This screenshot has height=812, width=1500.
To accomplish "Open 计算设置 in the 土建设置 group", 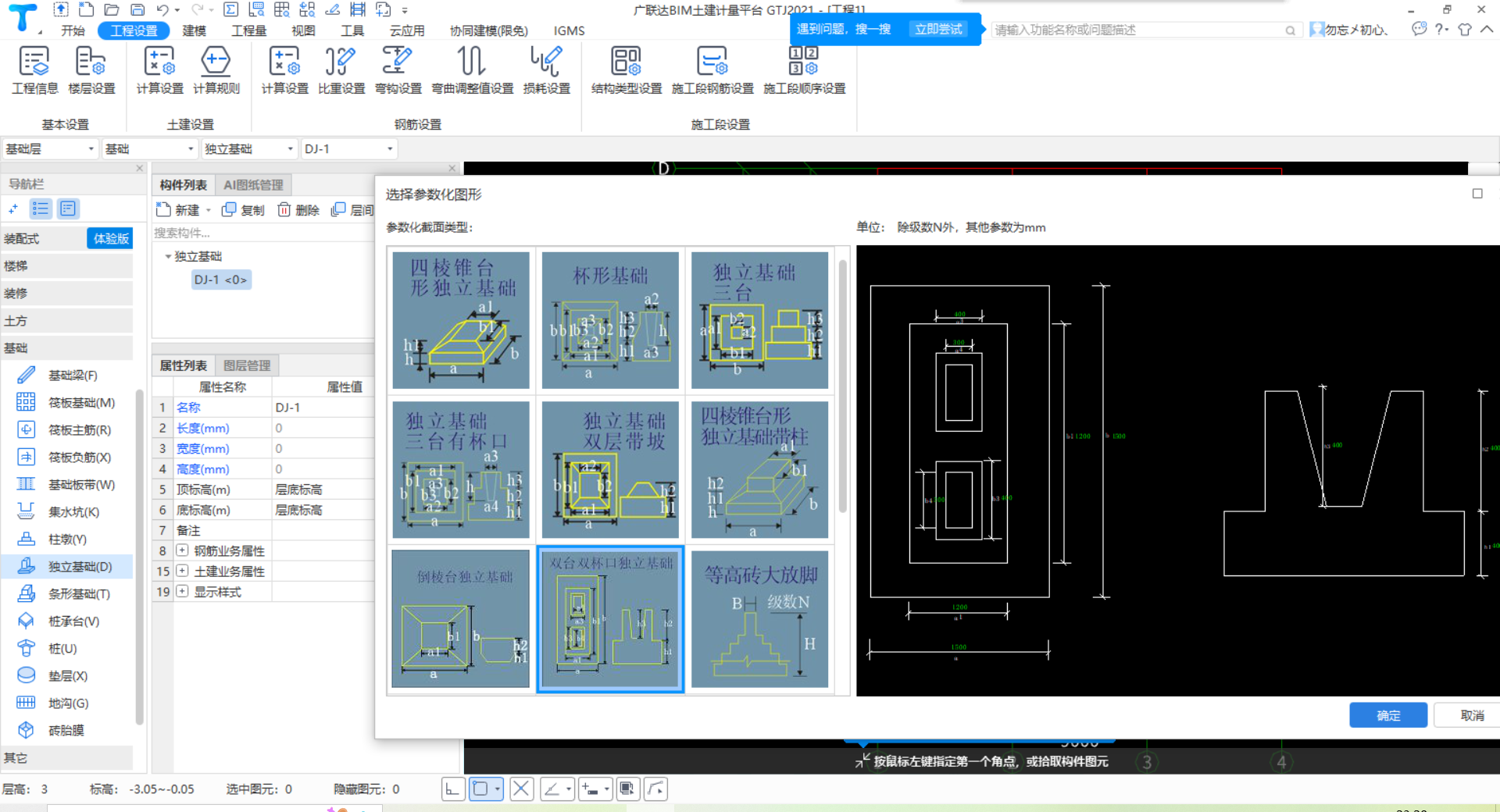I will pyautogui.click(x=159, y=70).
